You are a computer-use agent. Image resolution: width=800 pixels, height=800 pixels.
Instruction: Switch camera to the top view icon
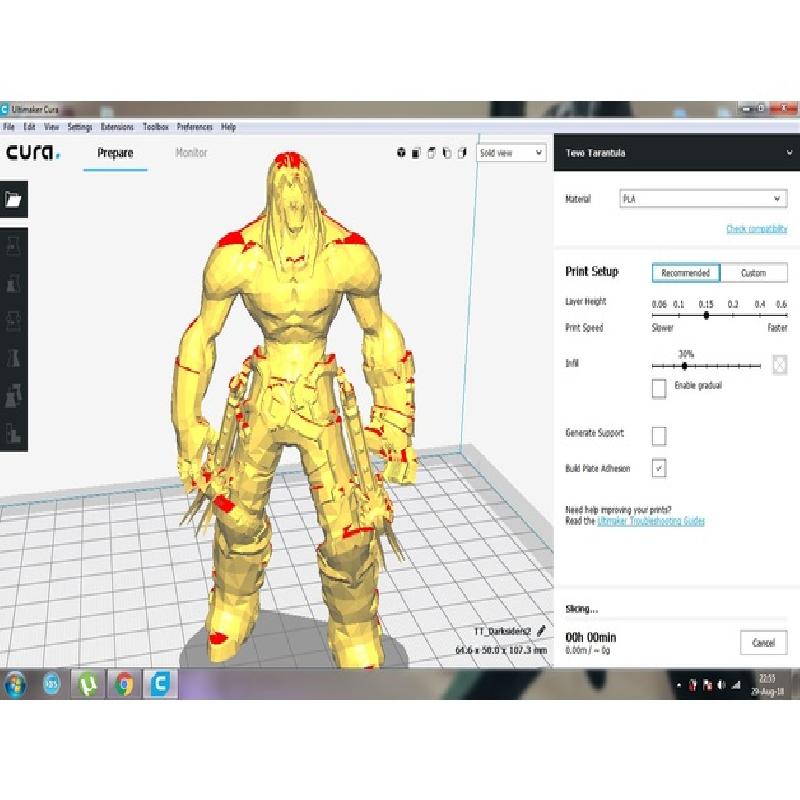pyautogui.click(x=432, y=153)
